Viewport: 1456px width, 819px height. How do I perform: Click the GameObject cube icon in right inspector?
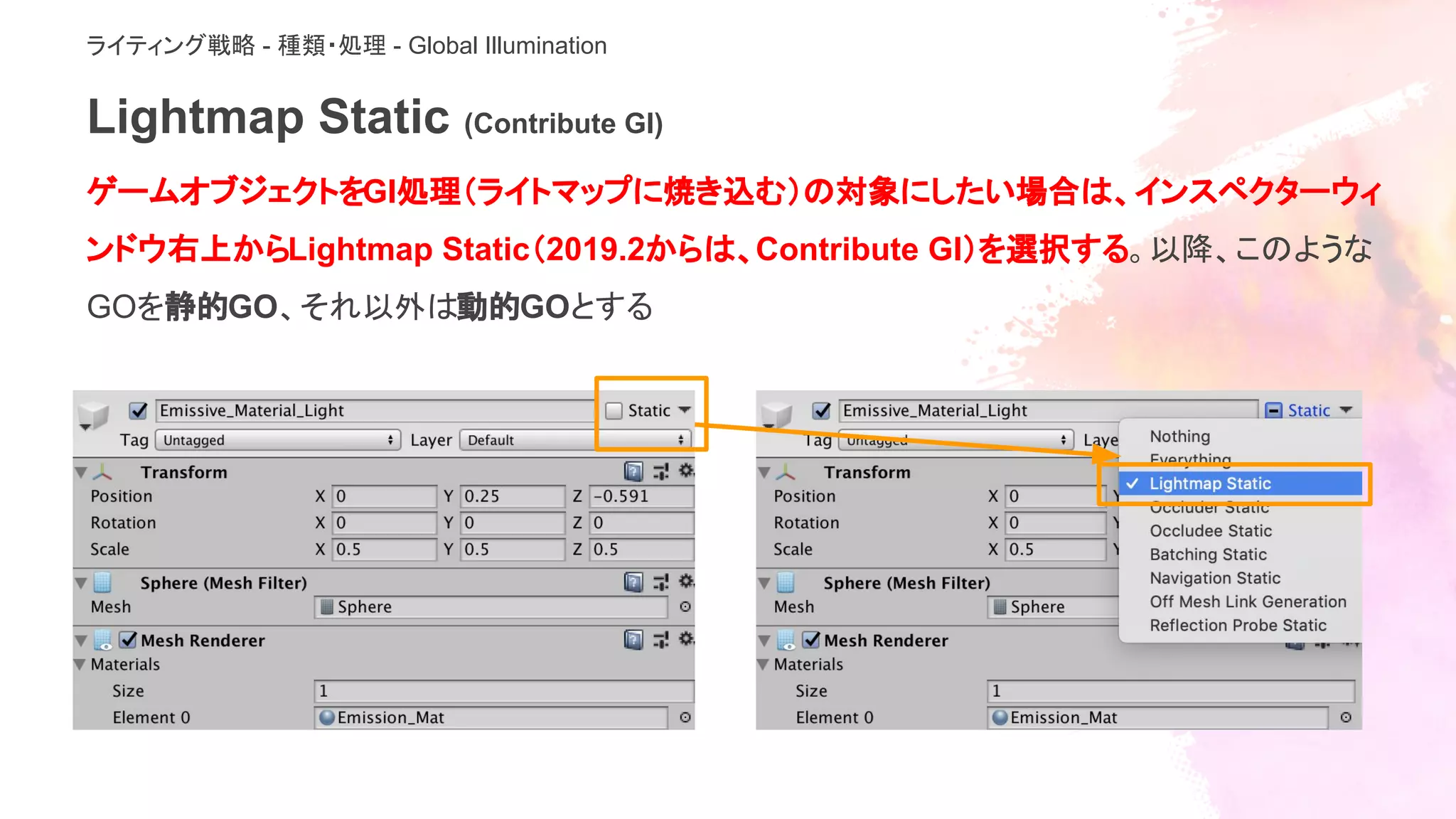(776, 414)
